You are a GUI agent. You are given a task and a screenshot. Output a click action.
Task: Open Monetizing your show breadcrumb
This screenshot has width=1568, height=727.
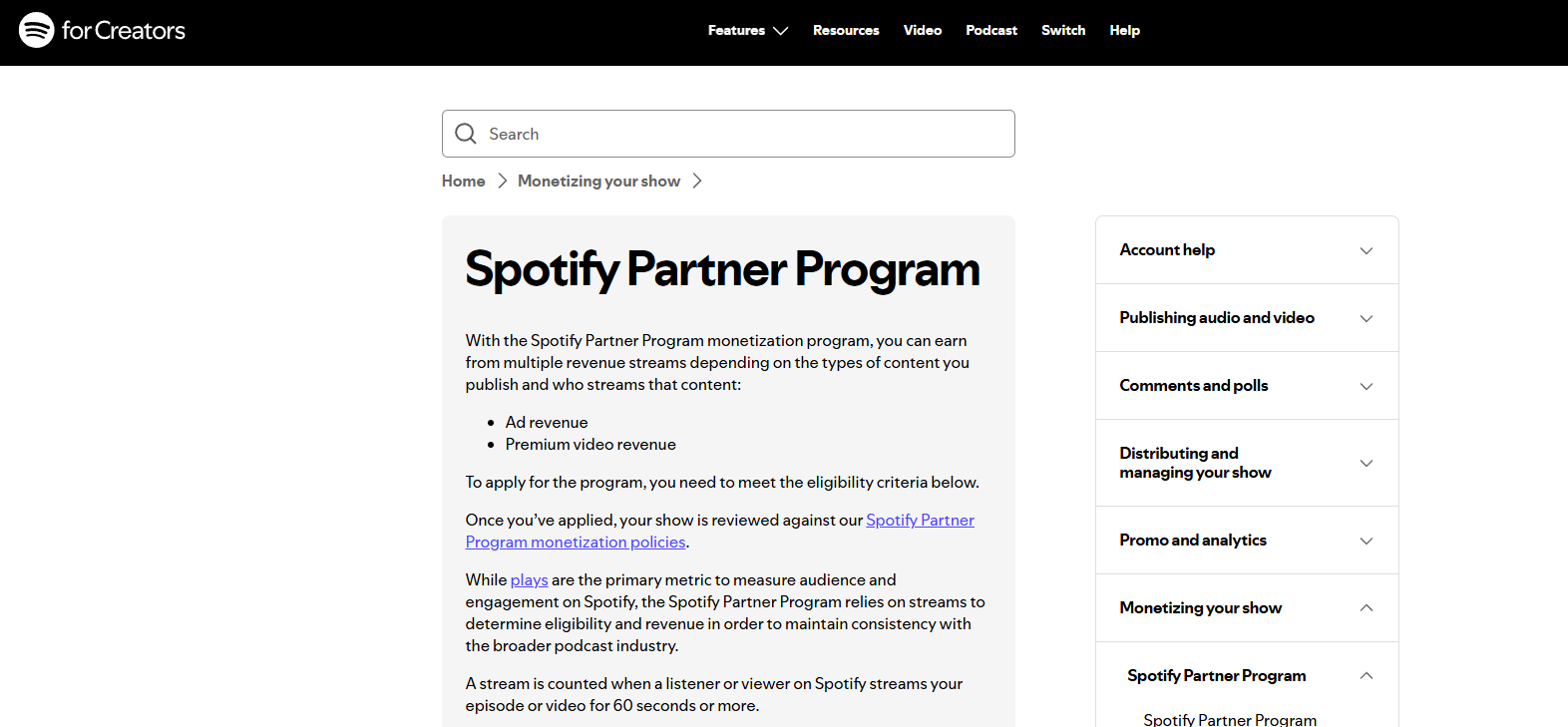click(598, 181)
